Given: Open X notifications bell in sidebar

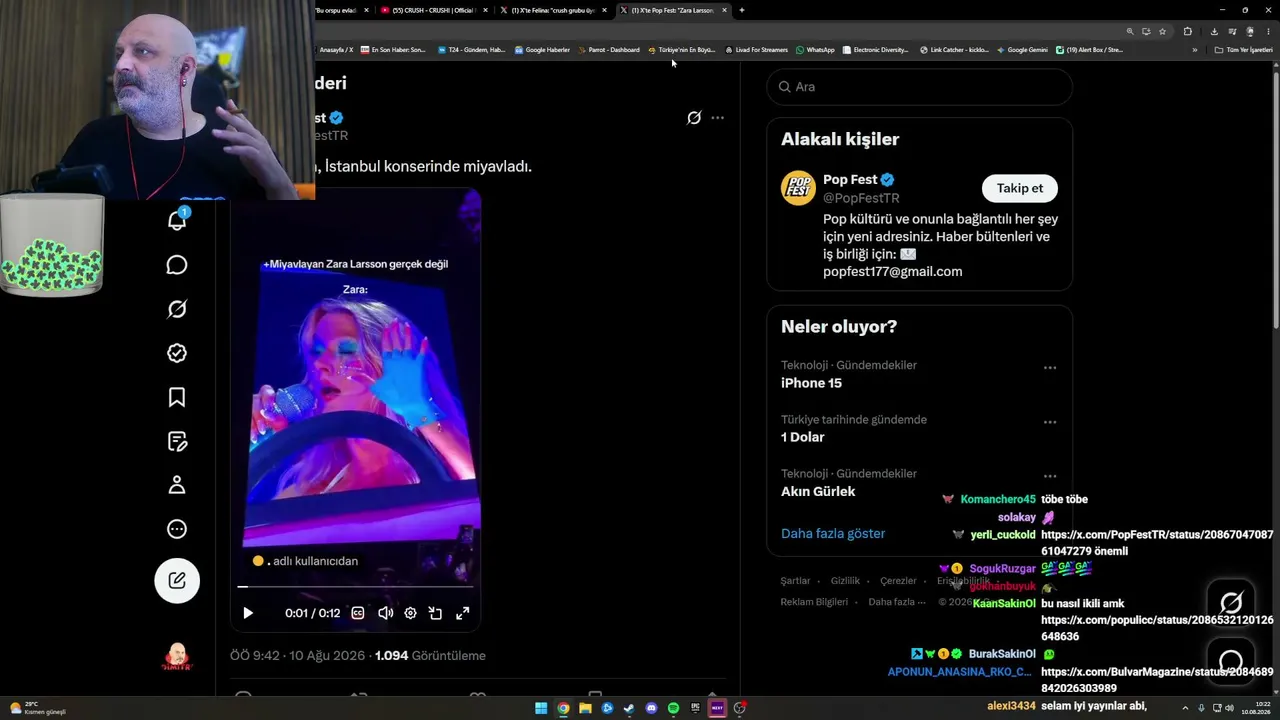Looking at the screenshot, I should (177, 220).
